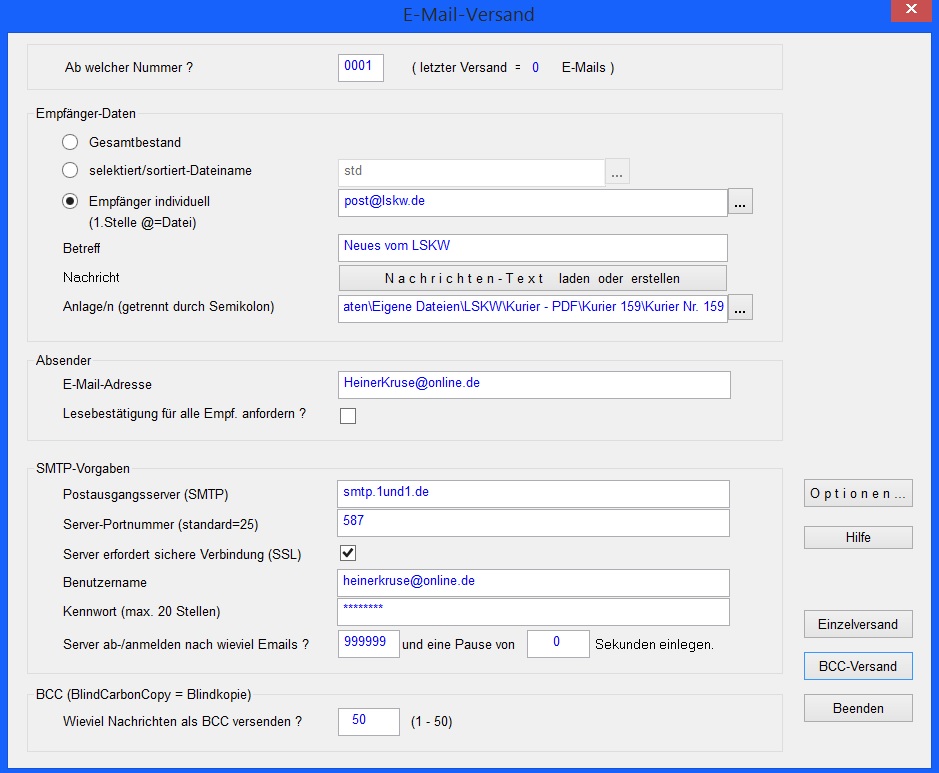This screenshot has height=773, width=939.
Task: Choose selektiert/sortiert-Dateiname radio button
Action: click(x=70, y=171)
